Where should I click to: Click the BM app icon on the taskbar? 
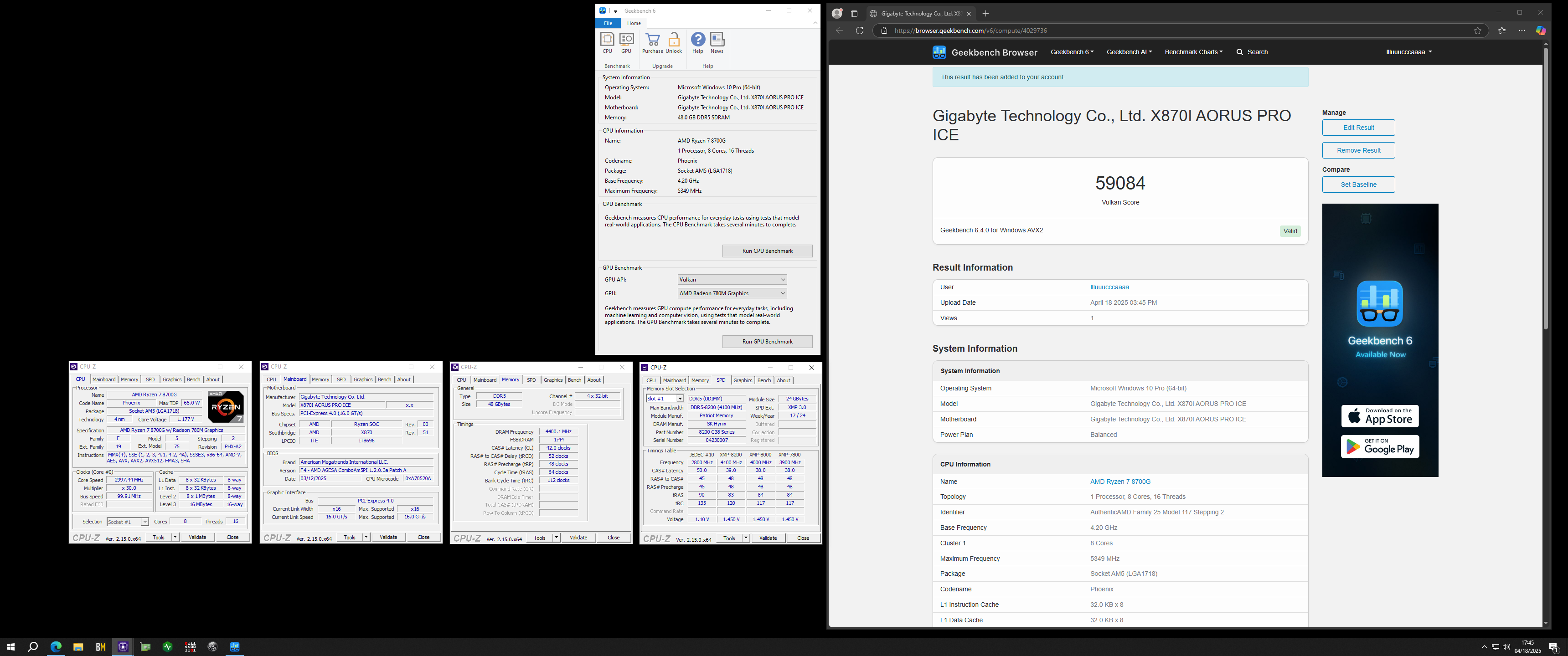100,647
